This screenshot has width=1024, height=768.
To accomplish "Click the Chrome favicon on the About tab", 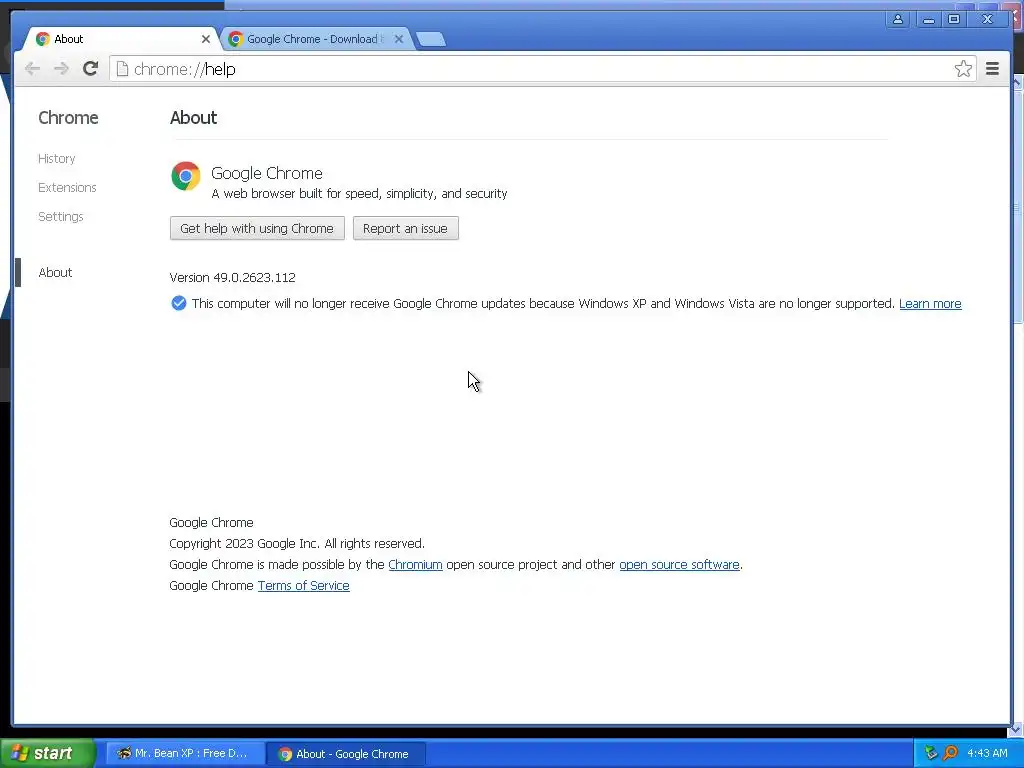I will [x=42, y=39].
